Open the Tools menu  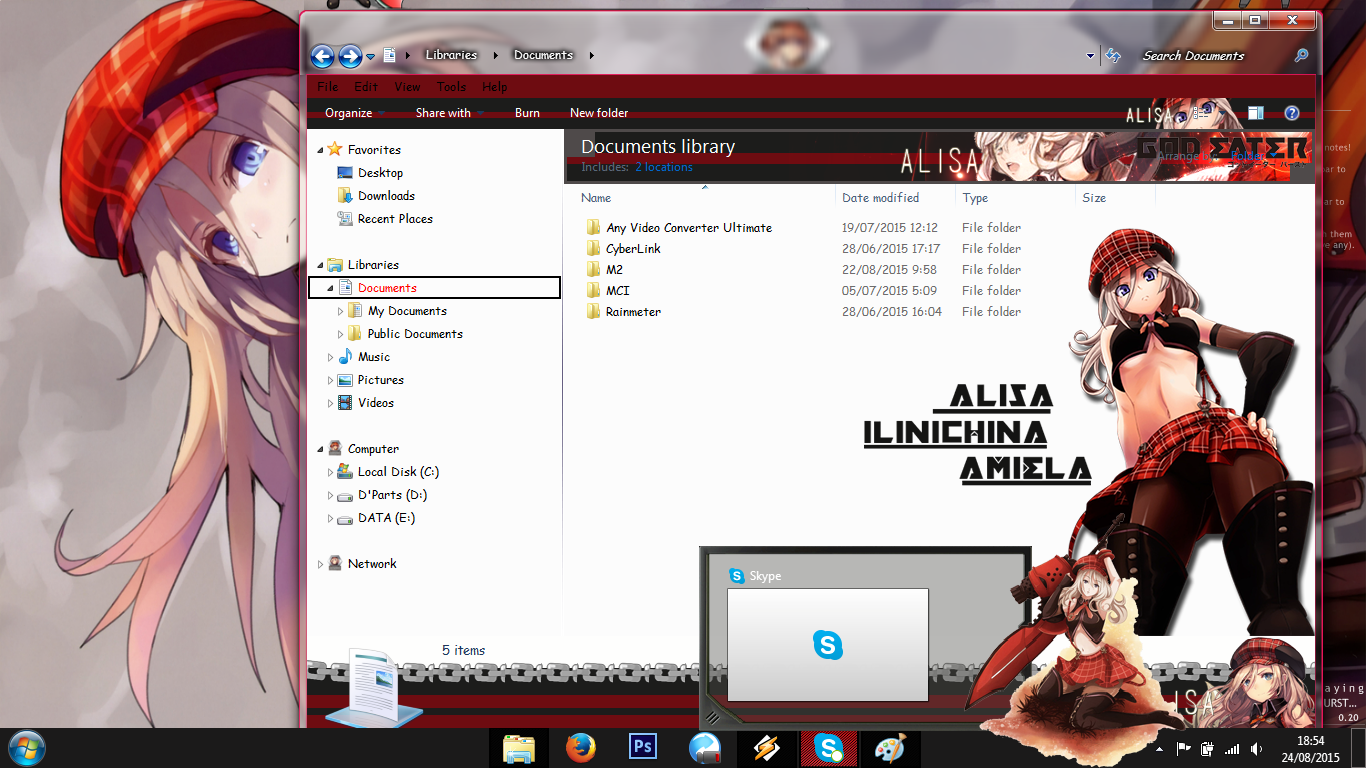[451, 87]
